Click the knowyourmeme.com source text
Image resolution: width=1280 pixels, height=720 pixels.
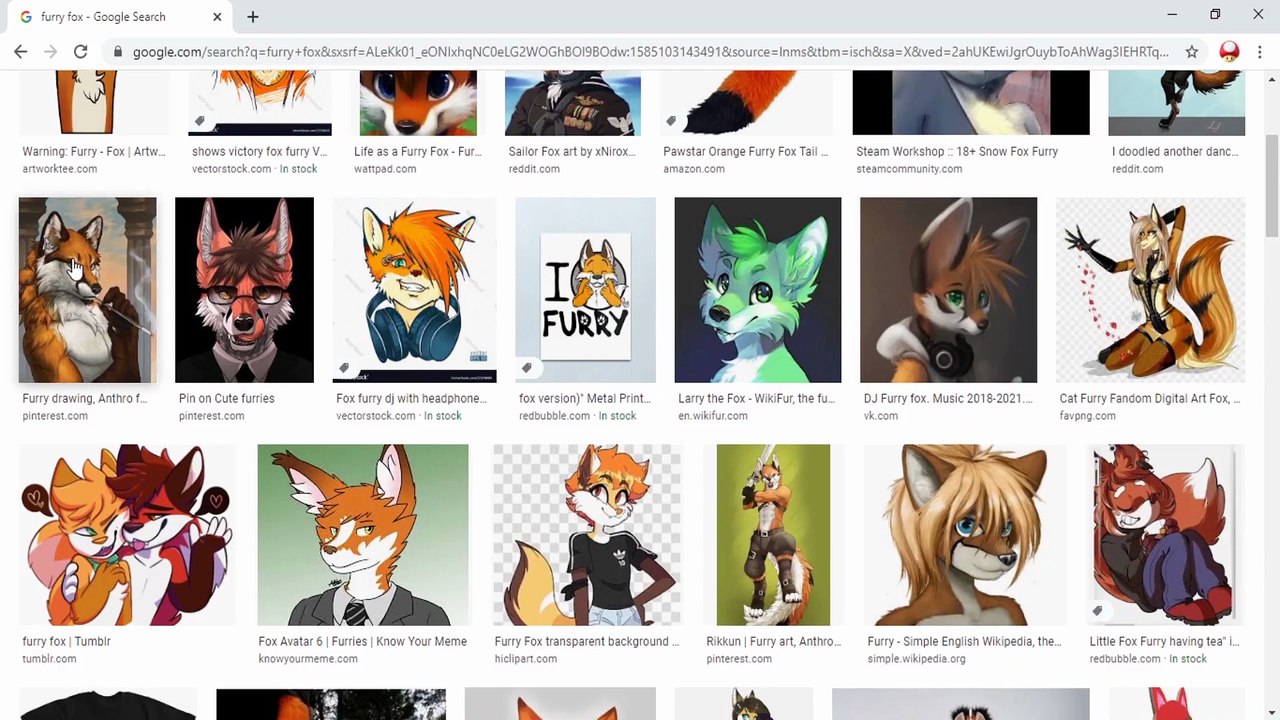click(x=308, y=659)
